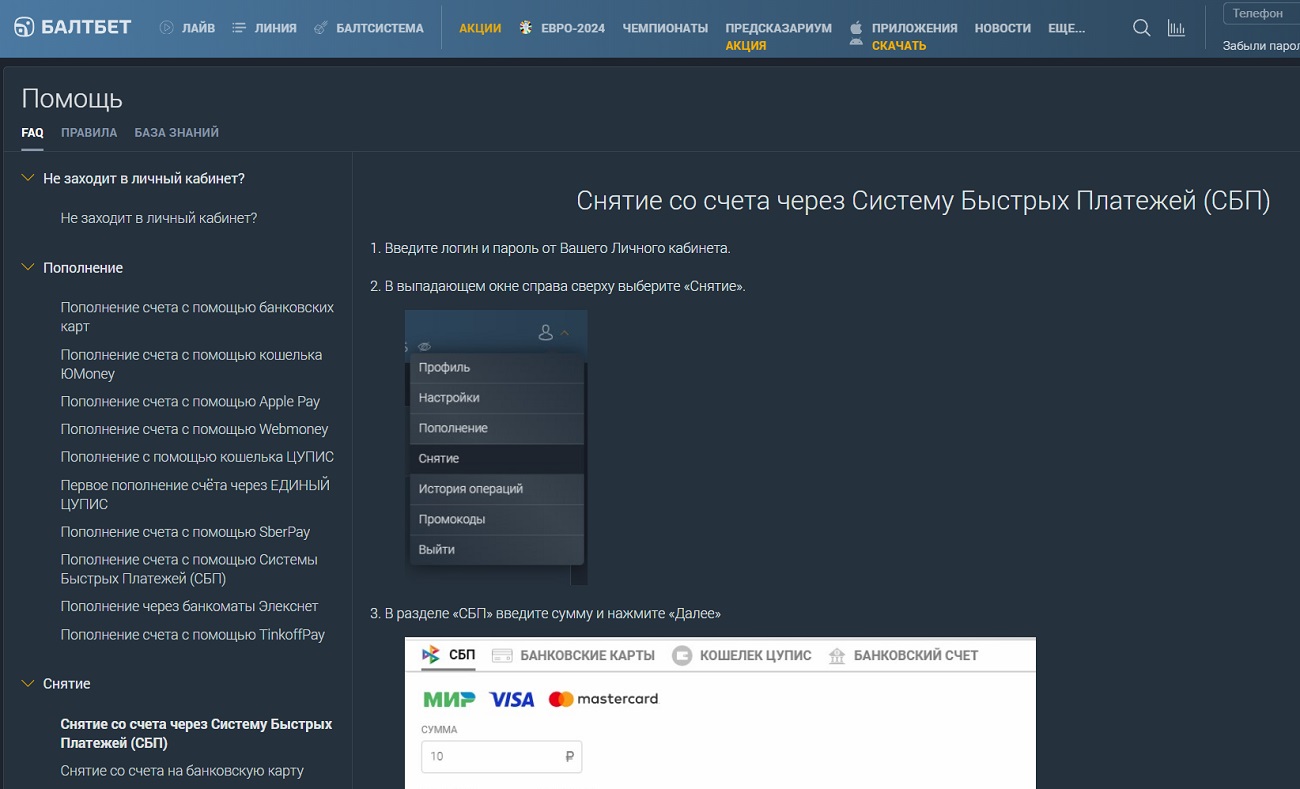Click the Балтсистема icon

pos(321,28)
